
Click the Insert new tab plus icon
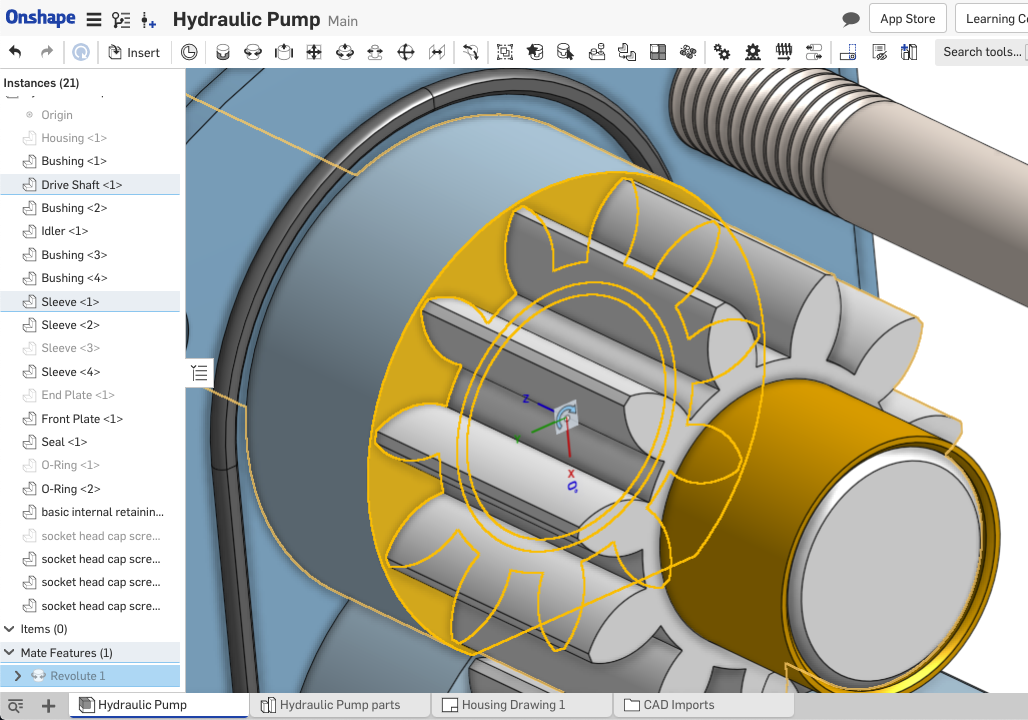click(48, 705)
